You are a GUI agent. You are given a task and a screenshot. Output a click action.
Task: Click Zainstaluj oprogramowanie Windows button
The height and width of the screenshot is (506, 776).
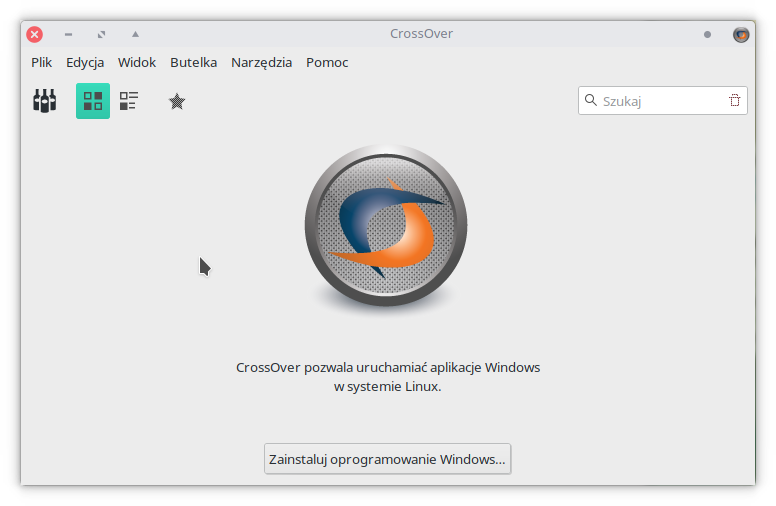click(388, 459)
